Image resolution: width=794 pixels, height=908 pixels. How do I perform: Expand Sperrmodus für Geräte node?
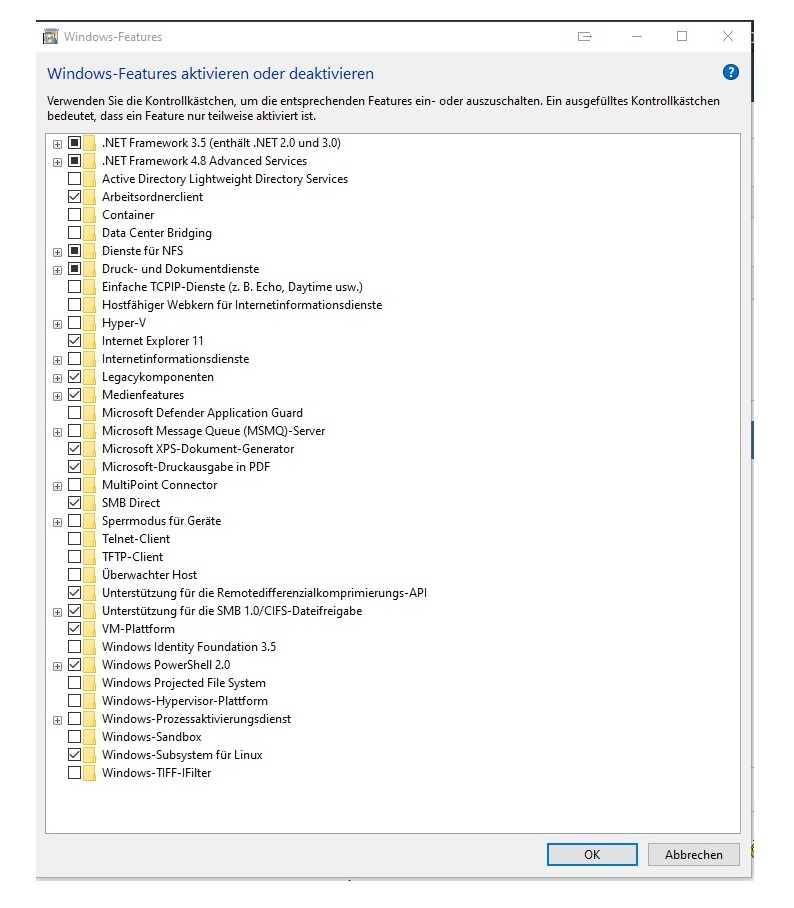[57, 522]
